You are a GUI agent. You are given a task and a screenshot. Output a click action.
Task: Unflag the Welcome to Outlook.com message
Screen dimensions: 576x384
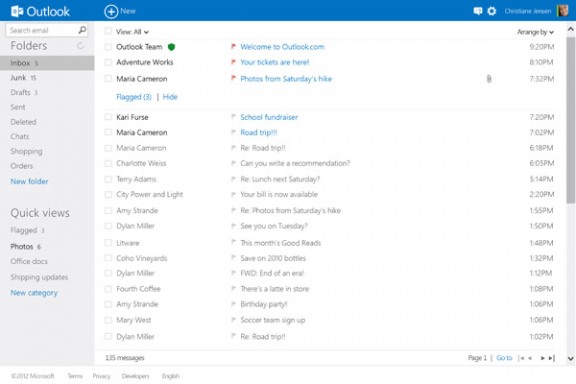(233, 46)
